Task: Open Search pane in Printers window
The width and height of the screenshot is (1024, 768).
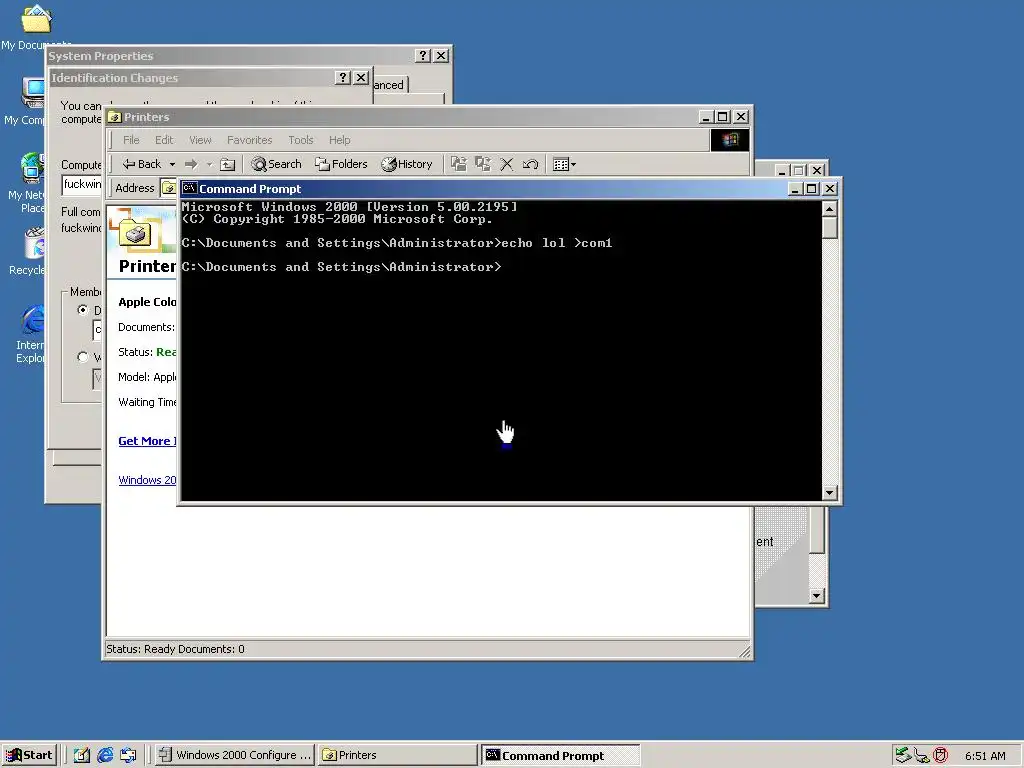Action: pos(277,165)
